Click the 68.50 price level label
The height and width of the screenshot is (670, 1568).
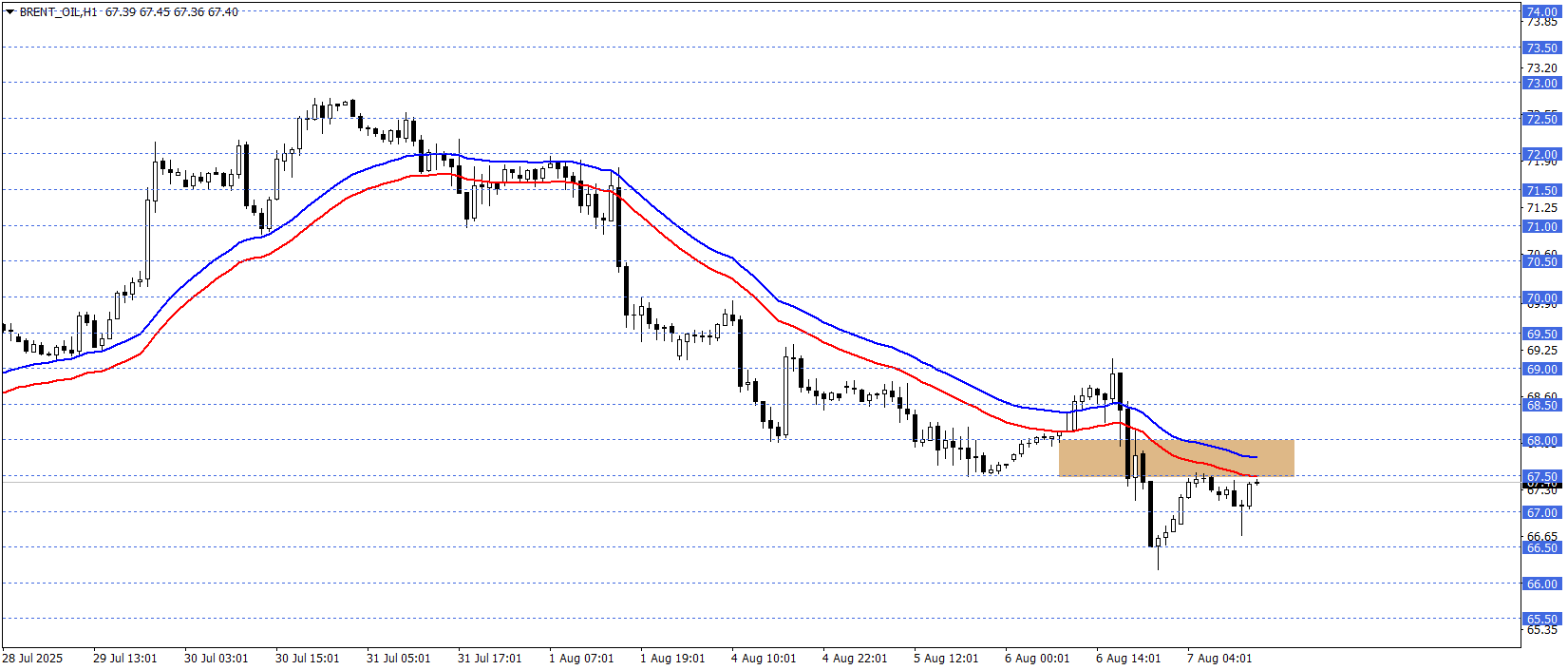(x=1541, y=405)
